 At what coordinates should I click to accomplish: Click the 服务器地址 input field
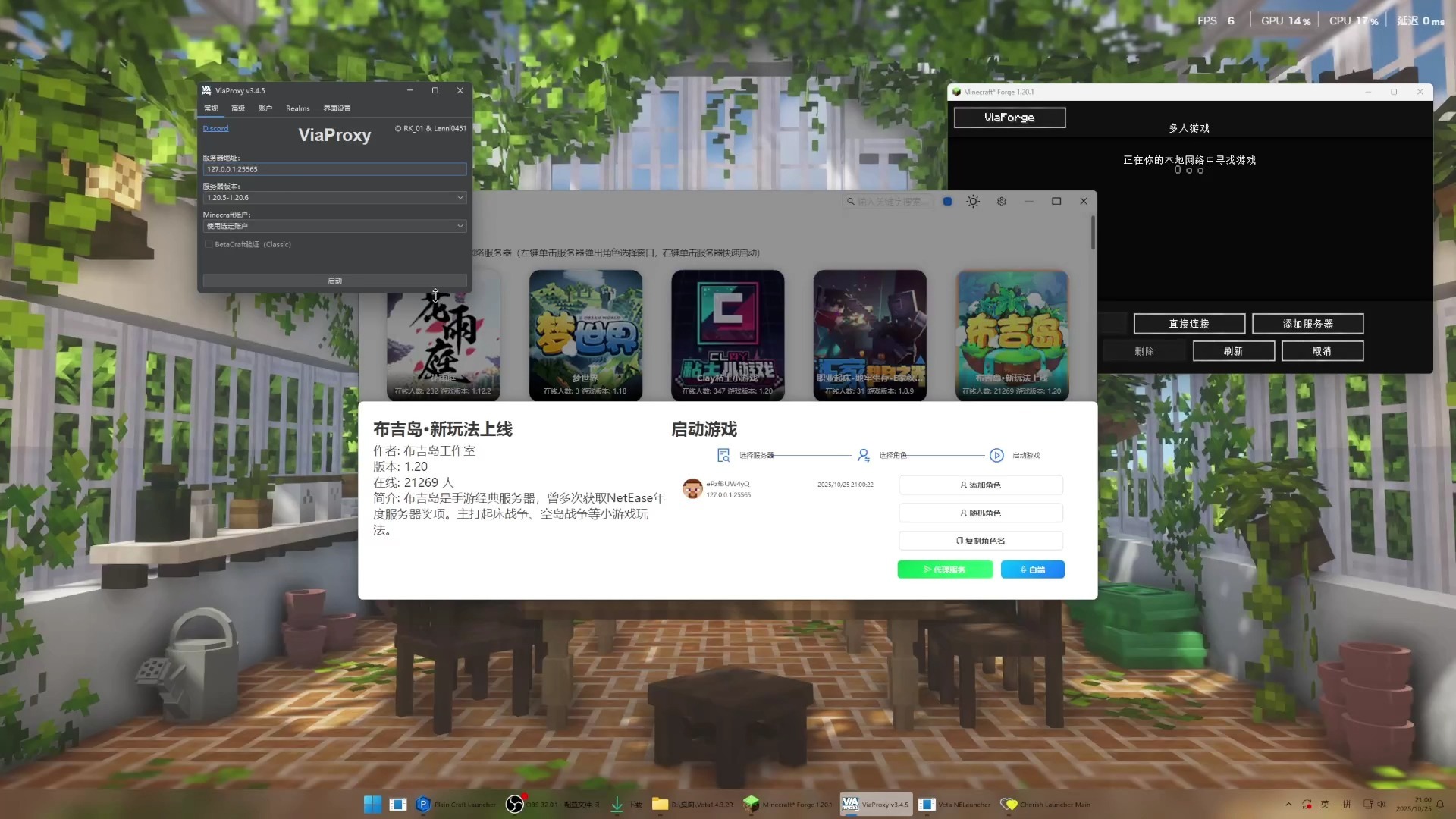click(334, 169)
